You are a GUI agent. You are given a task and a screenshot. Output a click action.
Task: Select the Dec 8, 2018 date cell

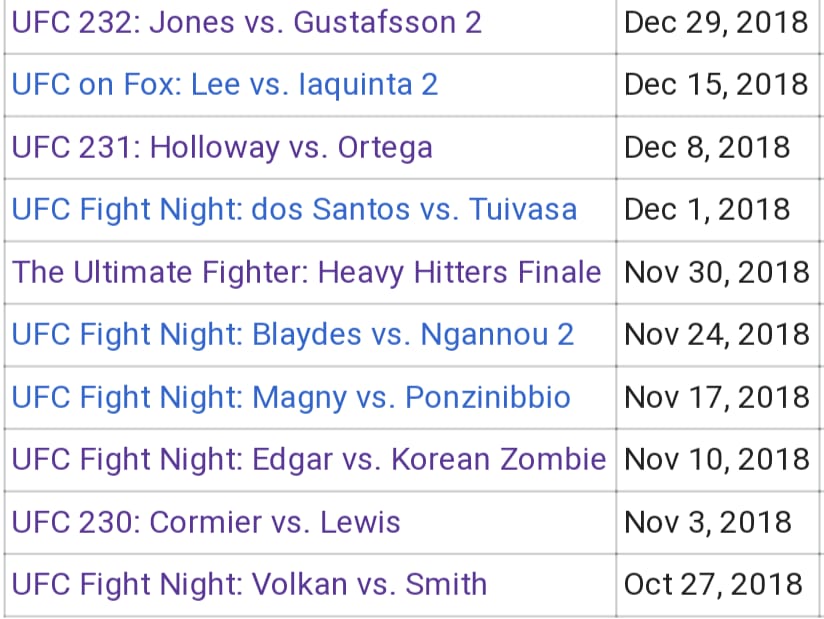pos(707,147)
